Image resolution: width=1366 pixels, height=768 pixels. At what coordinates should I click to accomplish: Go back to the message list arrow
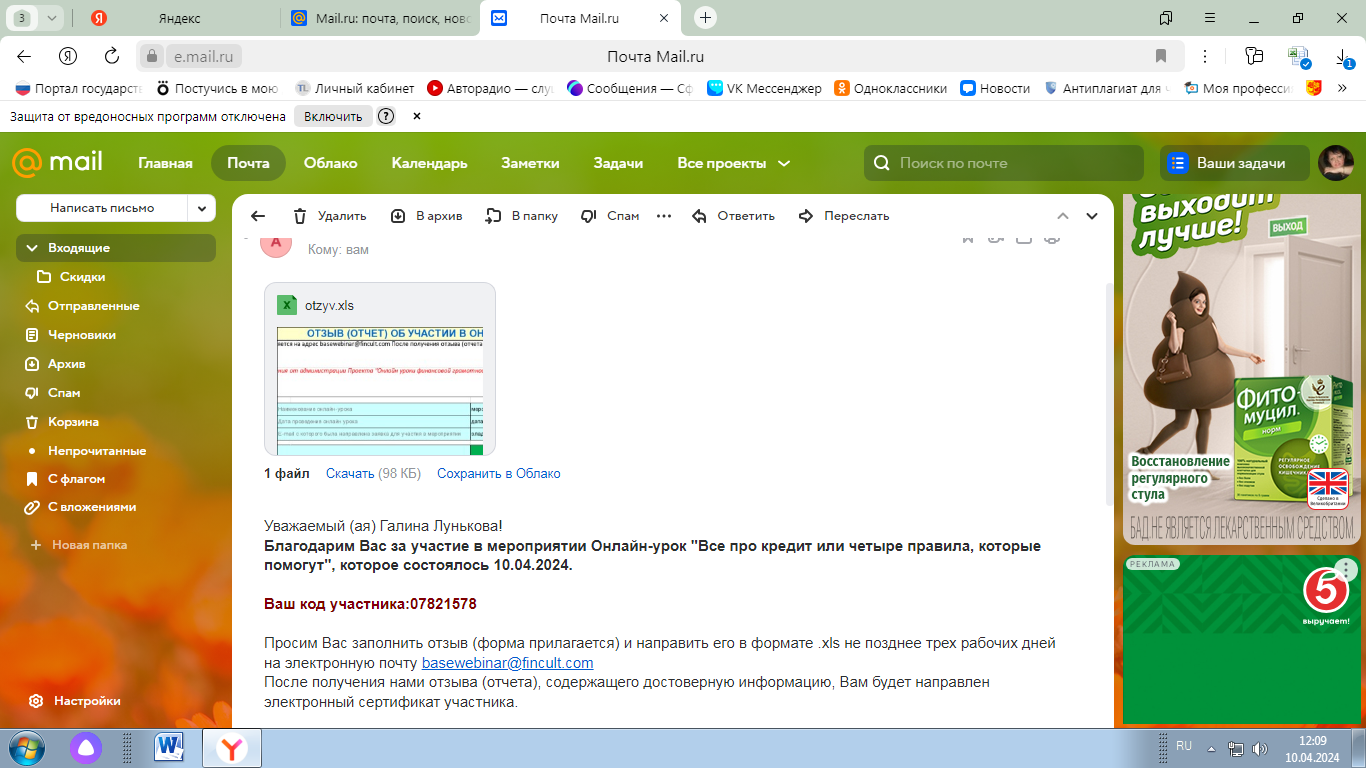[x=258, y=216]
